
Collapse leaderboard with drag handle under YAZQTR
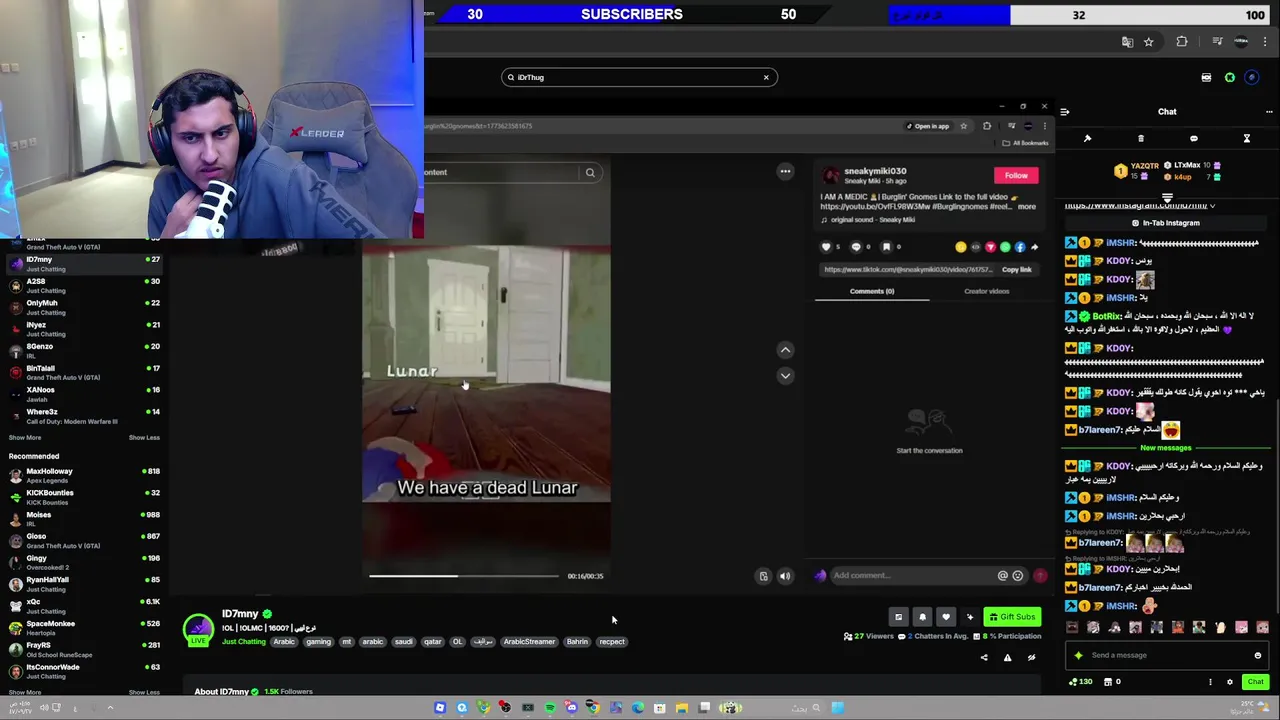click(x=1167, y=198)
